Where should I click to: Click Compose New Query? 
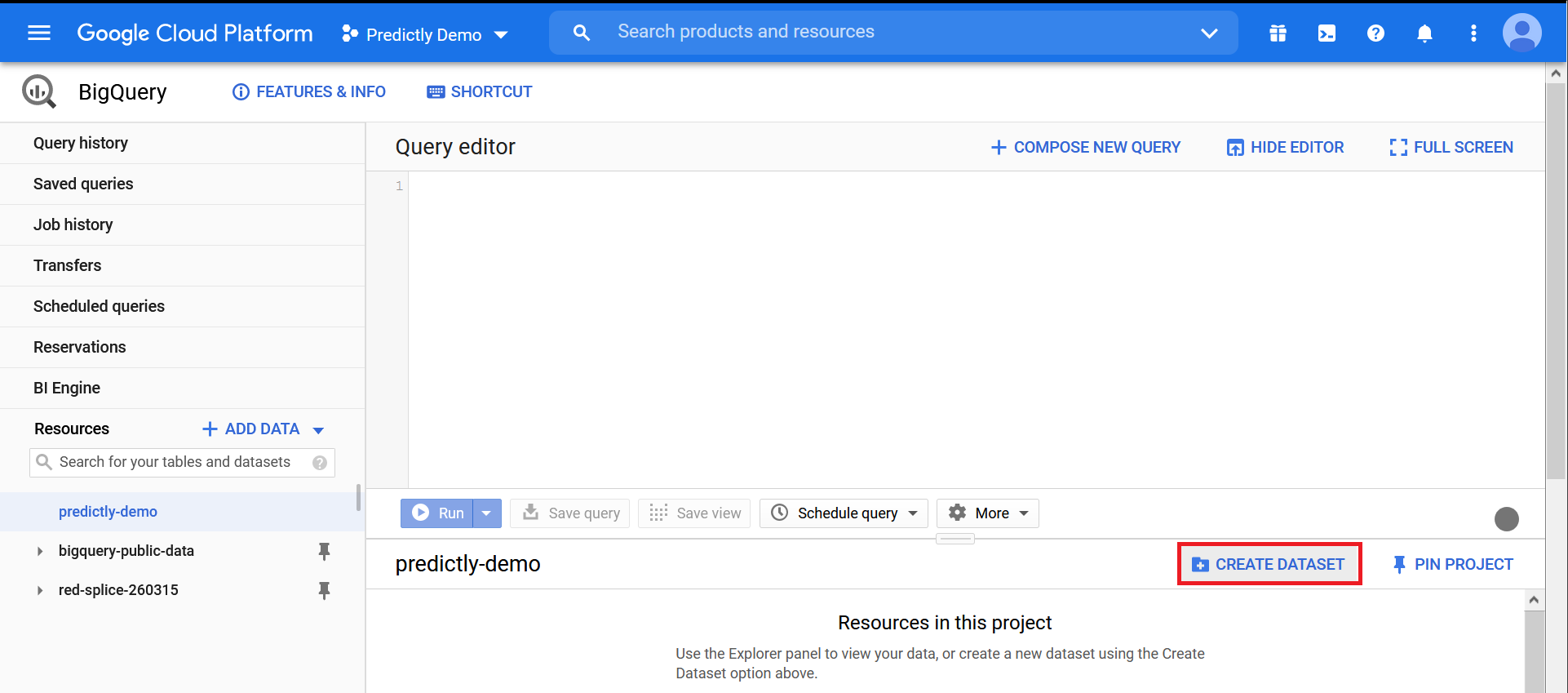click(x=1085, y=147)
